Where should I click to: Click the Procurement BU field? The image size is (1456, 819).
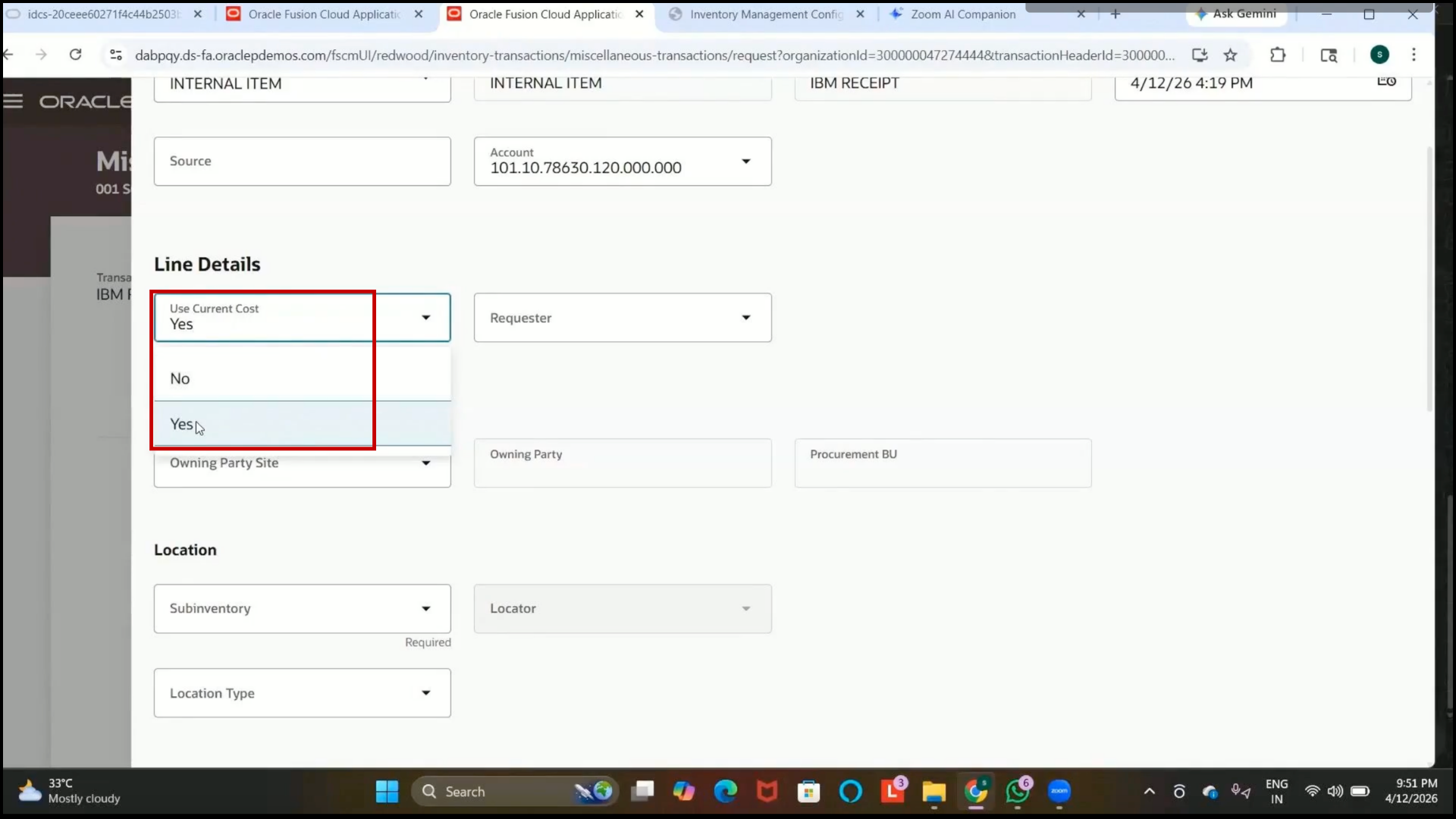[x=943, y=463]
